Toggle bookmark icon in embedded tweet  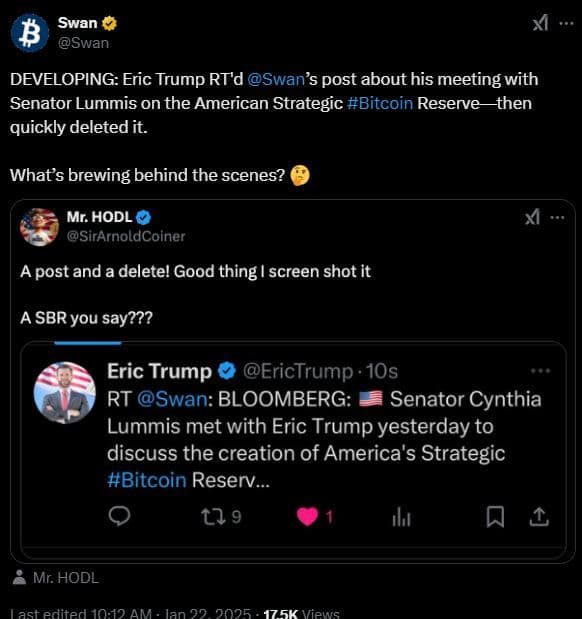(x=495, y=517)
